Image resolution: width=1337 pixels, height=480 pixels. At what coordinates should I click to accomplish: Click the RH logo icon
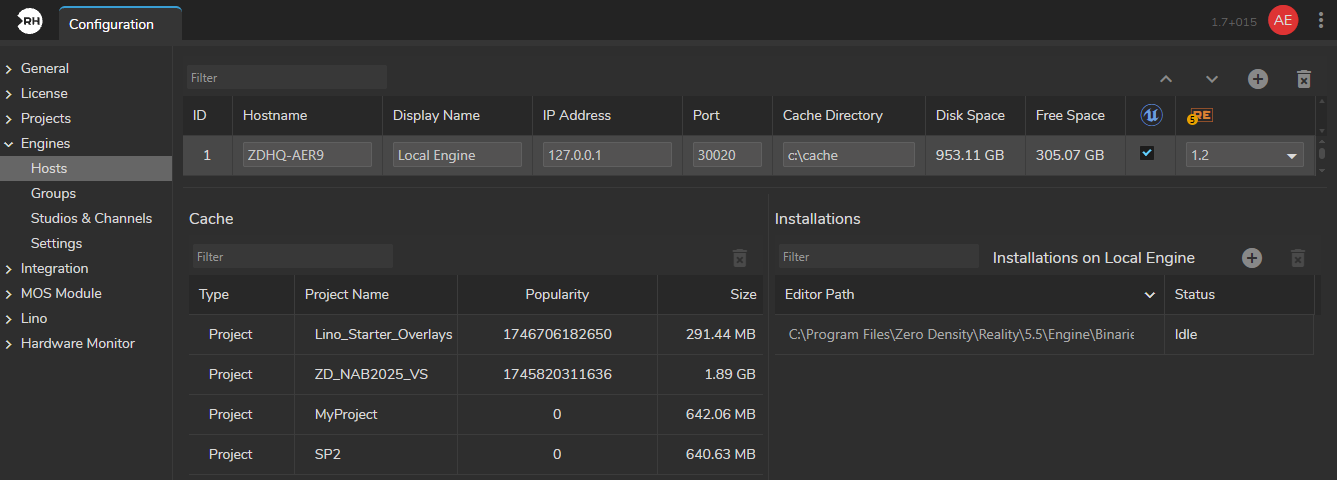point(29,20)
